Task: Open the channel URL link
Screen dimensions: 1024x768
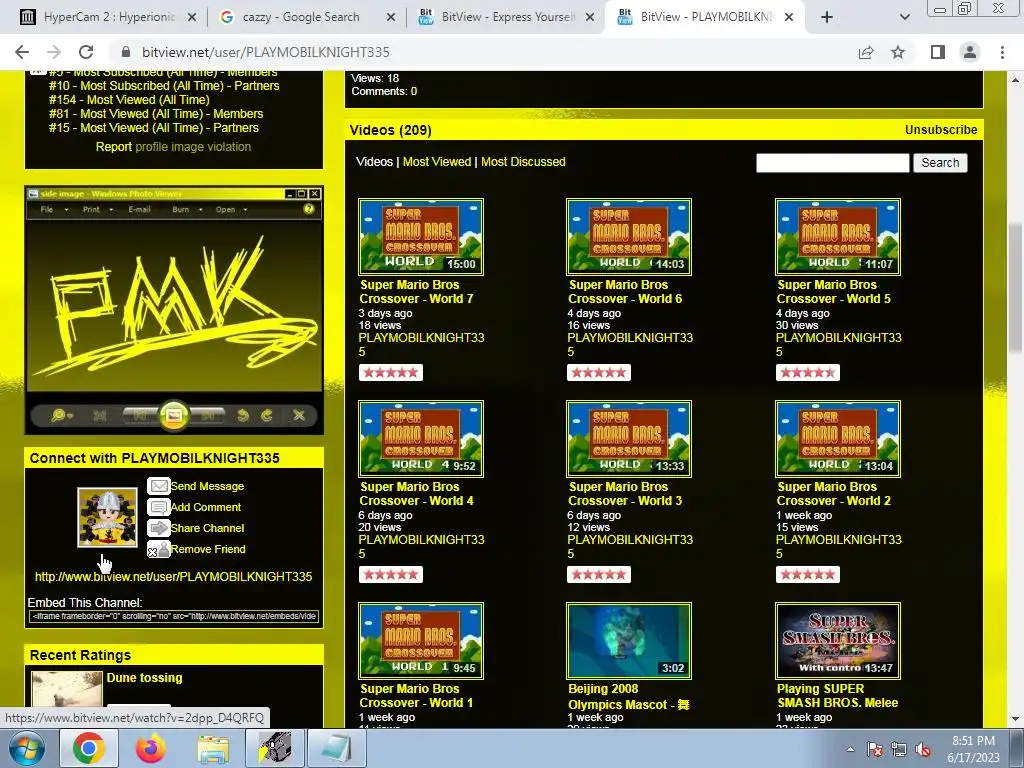Action: [173, 577]
